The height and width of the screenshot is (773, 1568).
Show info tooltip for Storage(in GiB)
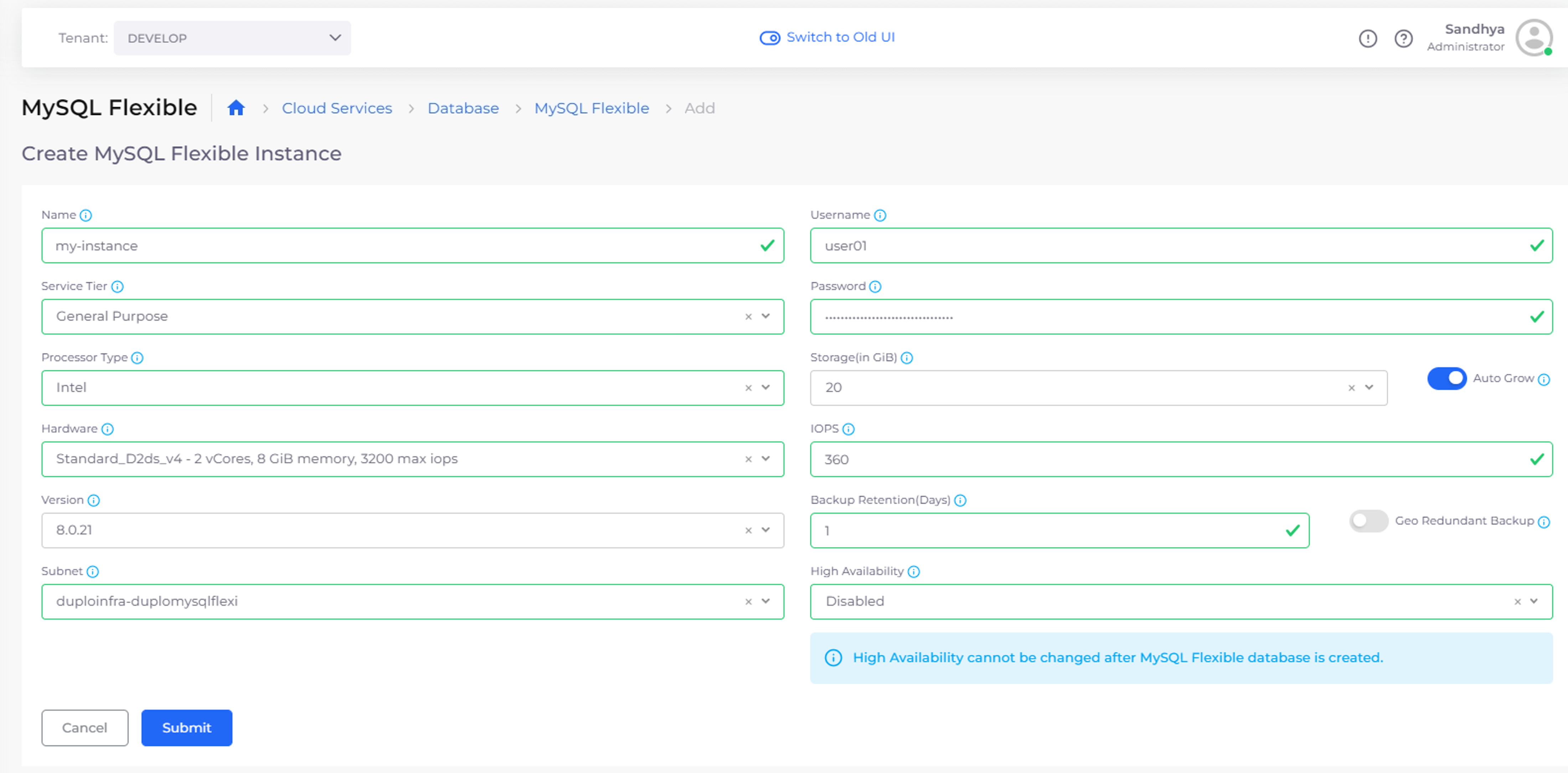pyautogui.click(x=907, y=358)
